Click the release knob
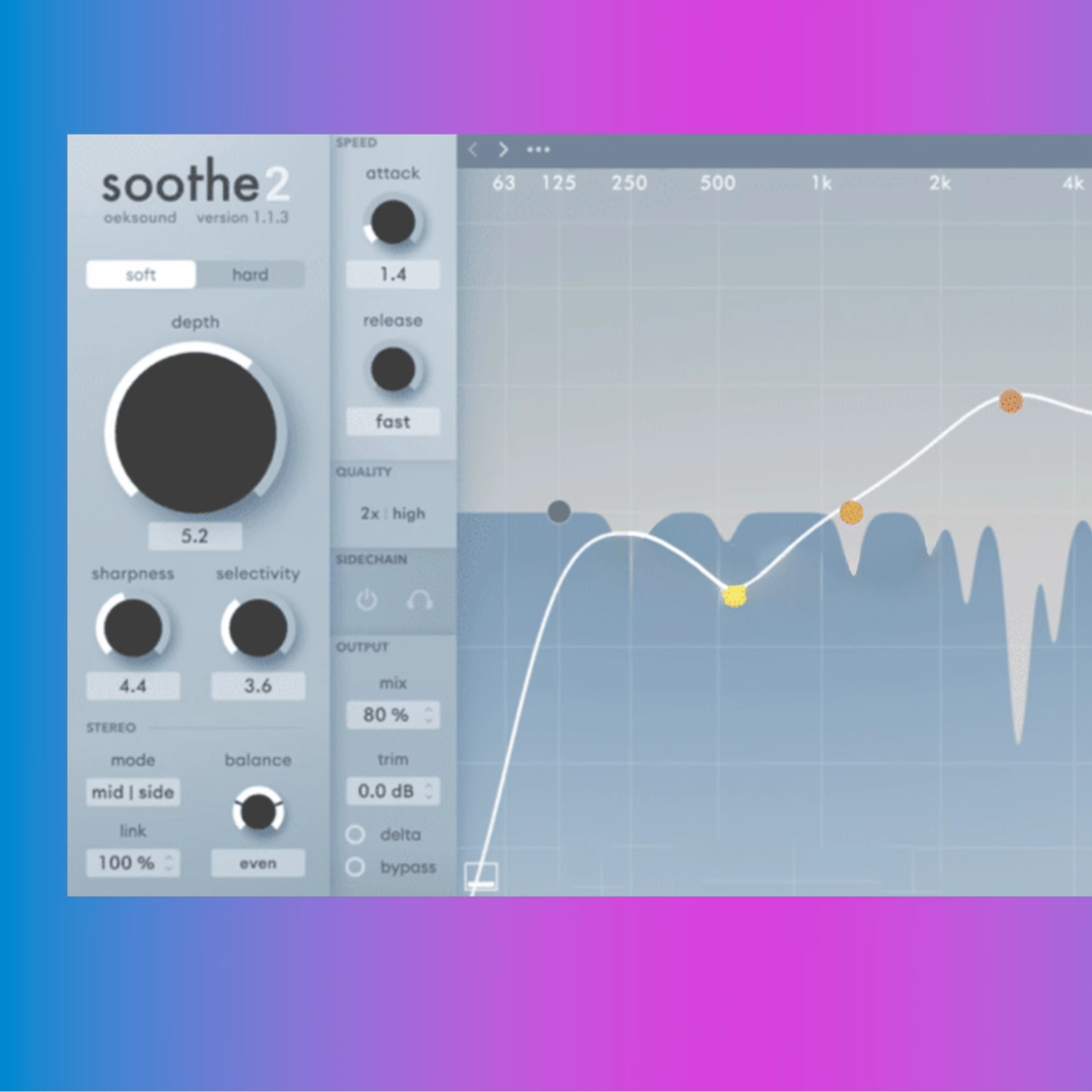 (393, 369)
